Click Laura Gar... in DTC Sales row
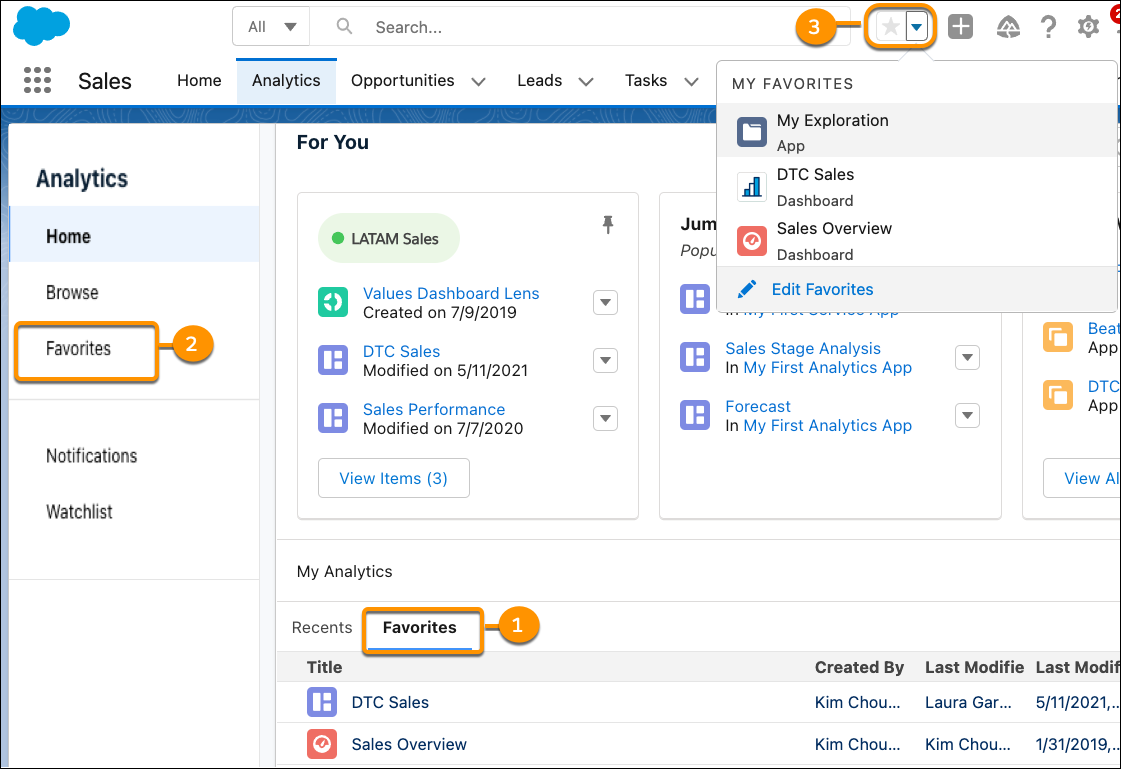Viewport: 1121px width, 769px height. pos(968,703)
